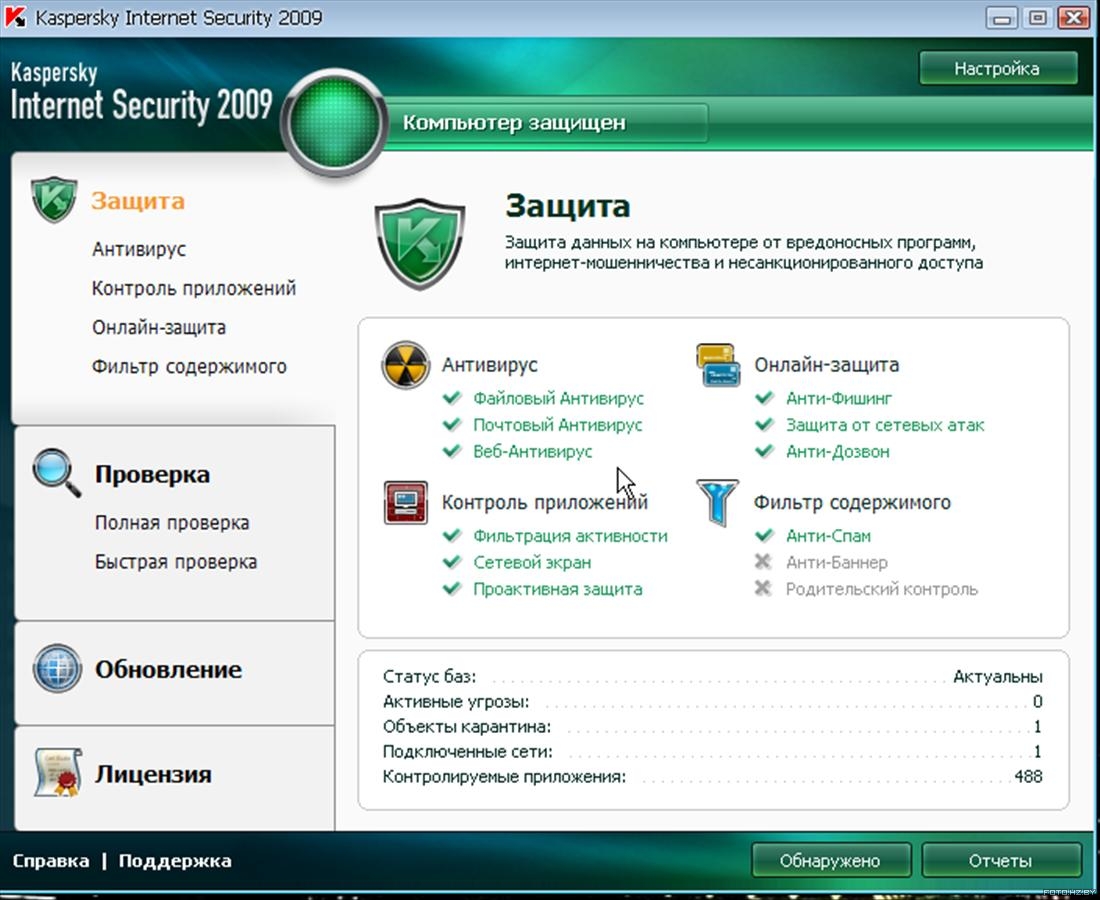Click the Контроль приложений group heading in main panel
This screenshot has width=1100, height=900.
pyautogui.click(x=544, y=502)
